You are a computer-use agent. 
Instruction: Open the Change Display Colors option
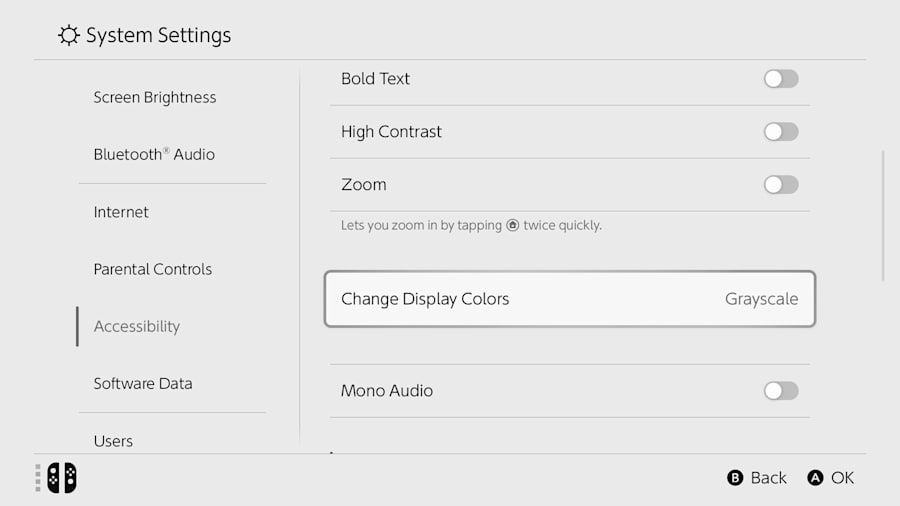[569, 299]
